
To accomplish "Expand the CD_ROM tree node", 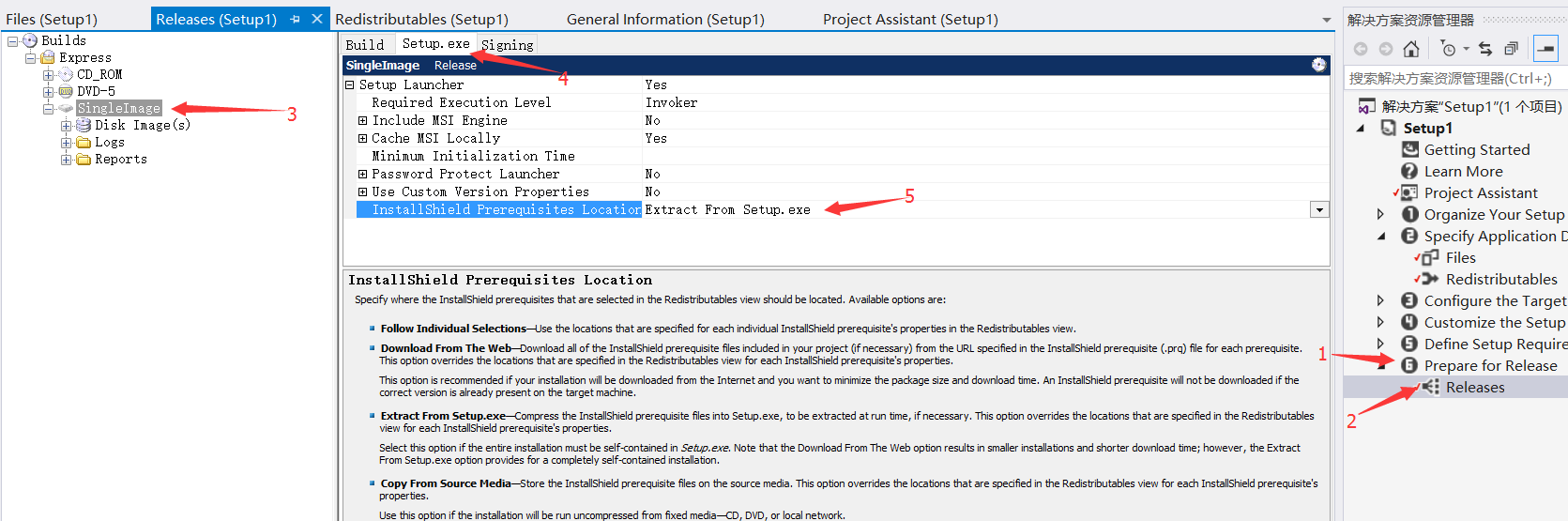I will [48, 74].
